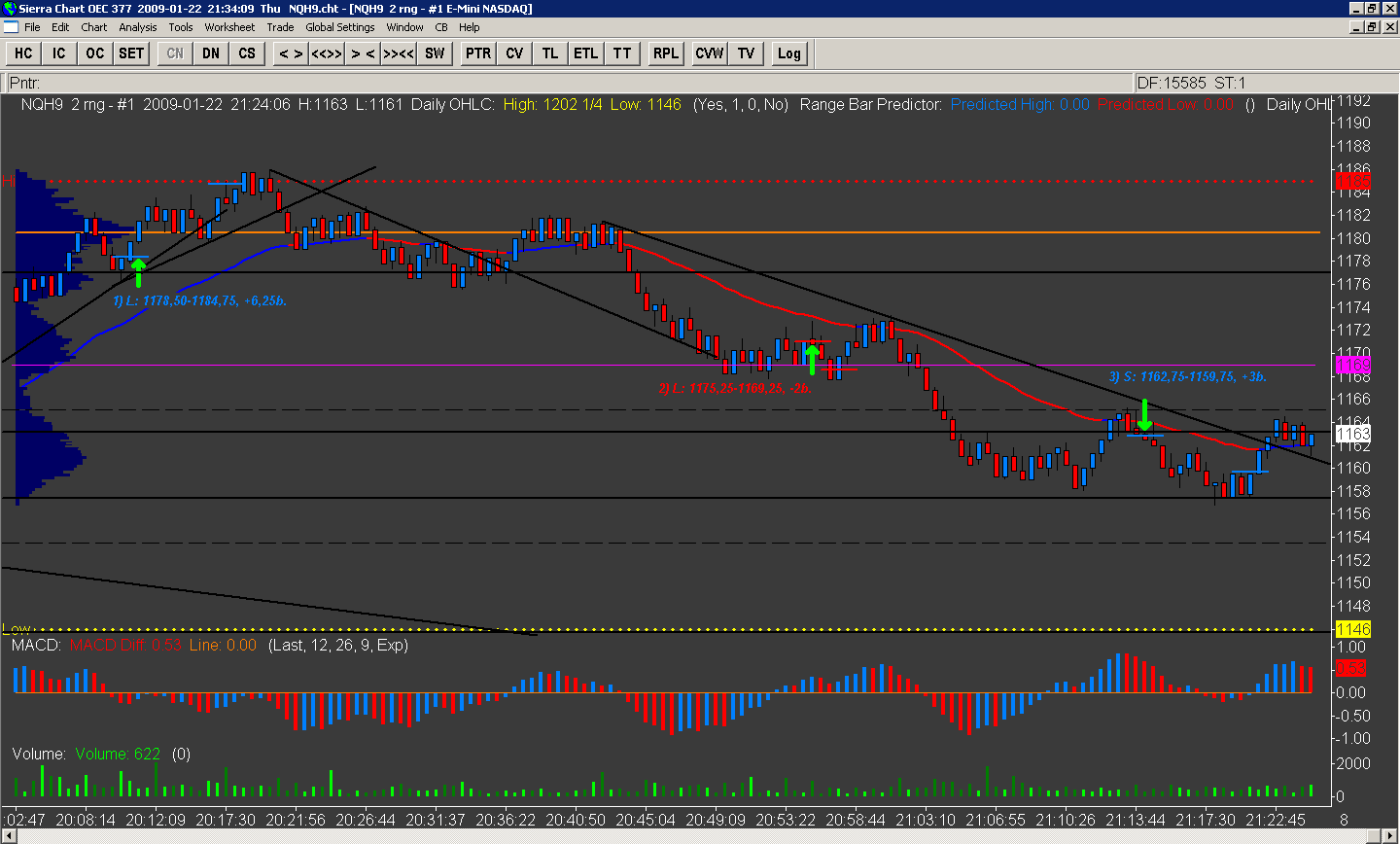The height and width of the screenshot is (844, 1400).
Task: Open the Trade menu
Action: (x=280, y=27)
